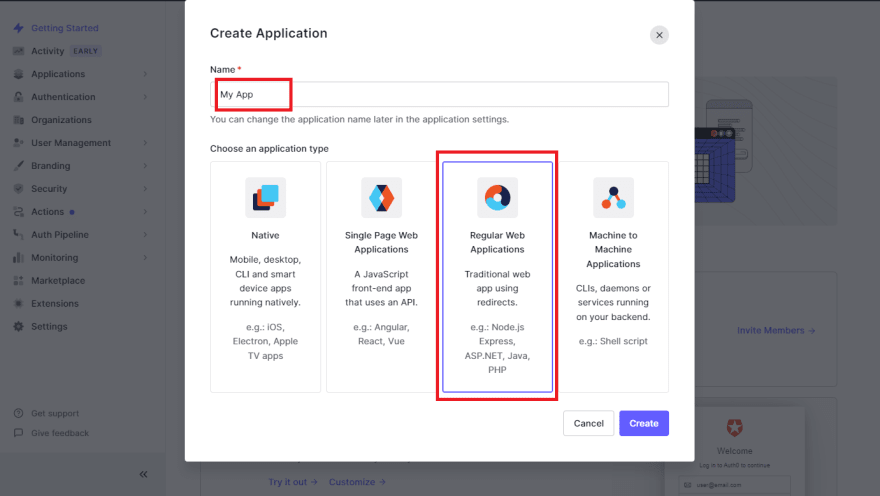Collapse the sidebar with the double-chevron icon
The width and height of the screenshot is (880, 496).
click(143, 474)
